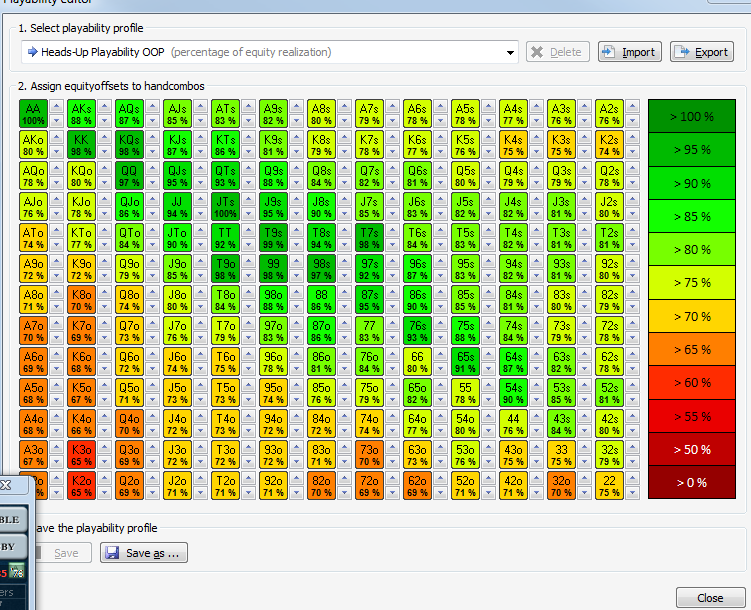Decrease the K2o value with down arrow

pos(104,493)
